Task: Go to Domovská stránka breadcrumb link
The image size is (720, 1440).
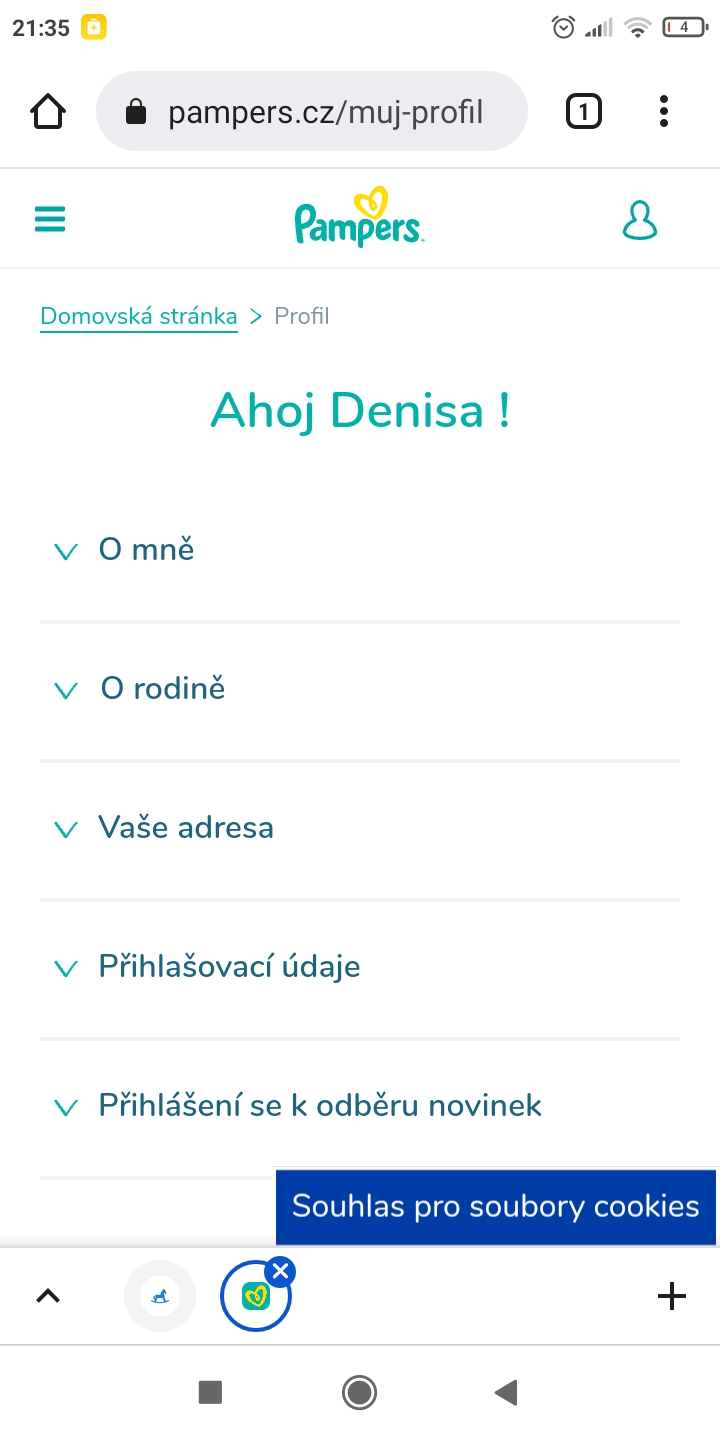Action: [139, 316]
